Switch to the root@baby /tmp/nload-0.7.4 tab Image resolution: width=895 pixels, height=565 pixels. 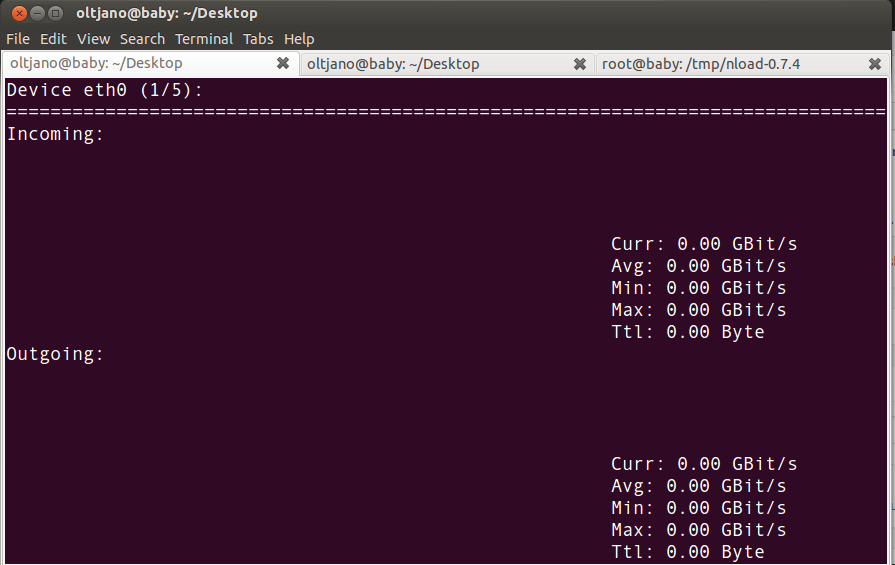pos(700,64)
